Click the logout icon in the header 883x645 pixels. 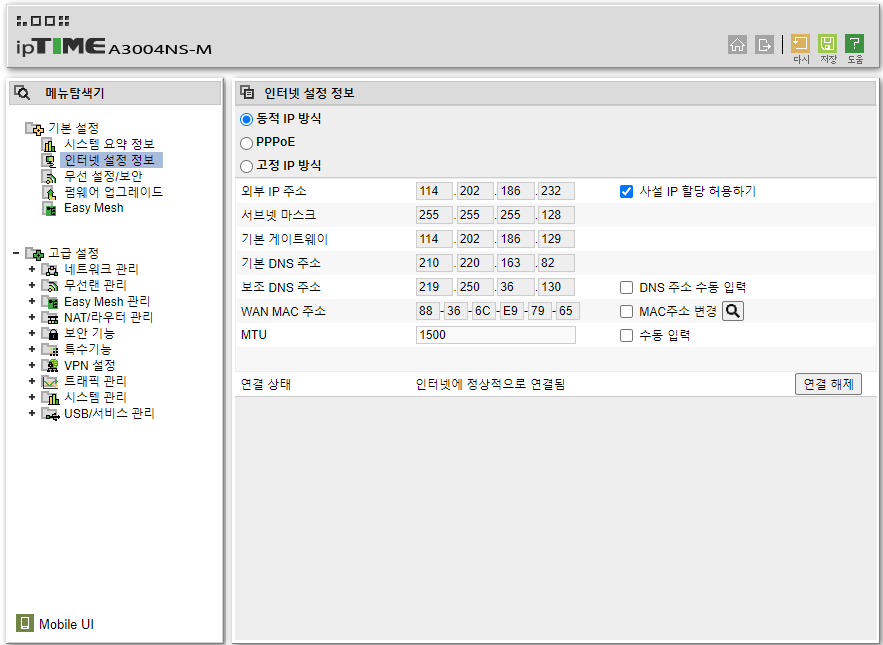pyautogui.click(x=764, y=45)
